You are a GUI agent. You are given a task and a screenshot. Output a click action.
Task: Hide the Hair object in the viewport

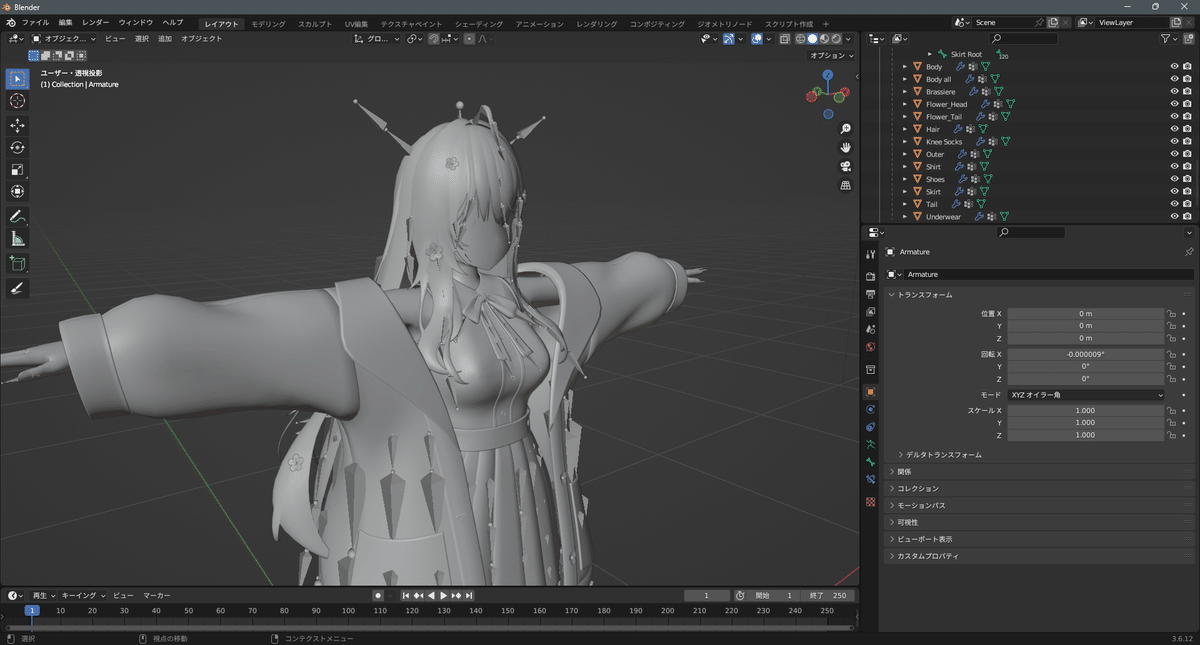[x=1173, y=129]
